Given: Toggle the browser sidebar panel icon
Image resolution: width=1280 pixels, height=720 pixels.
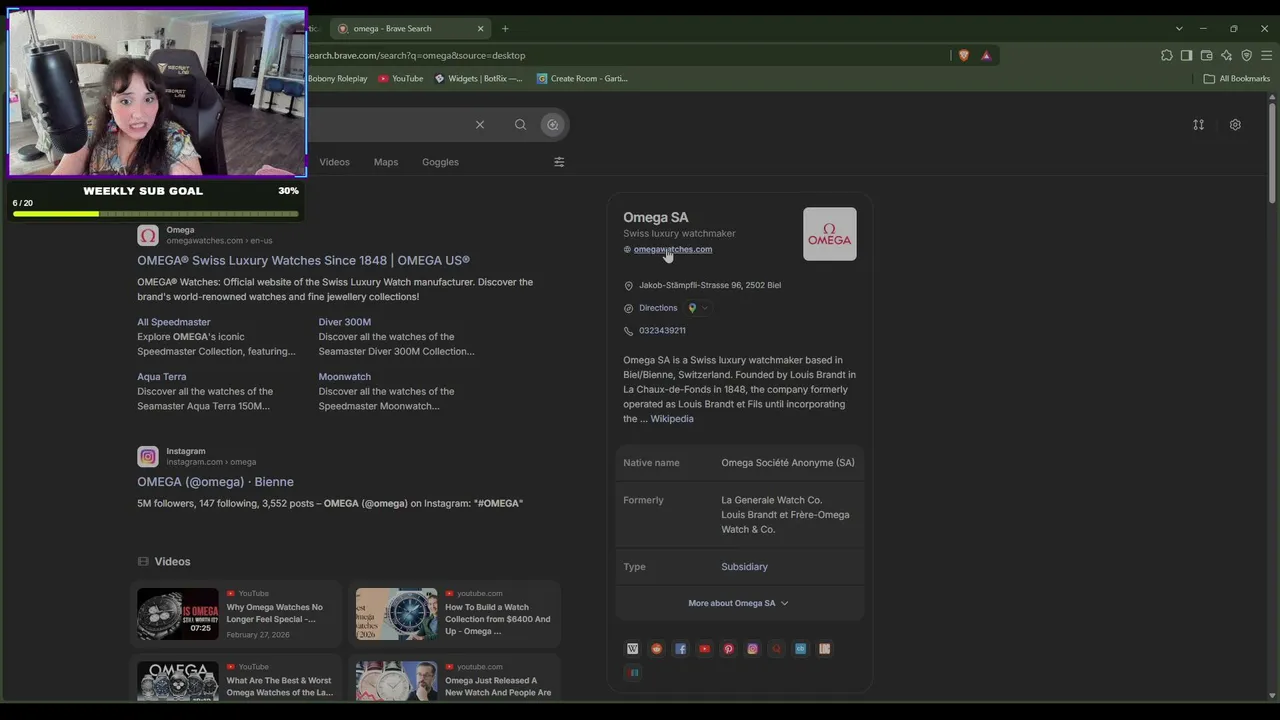Looking at the screenshot, I should point(1187,56).
